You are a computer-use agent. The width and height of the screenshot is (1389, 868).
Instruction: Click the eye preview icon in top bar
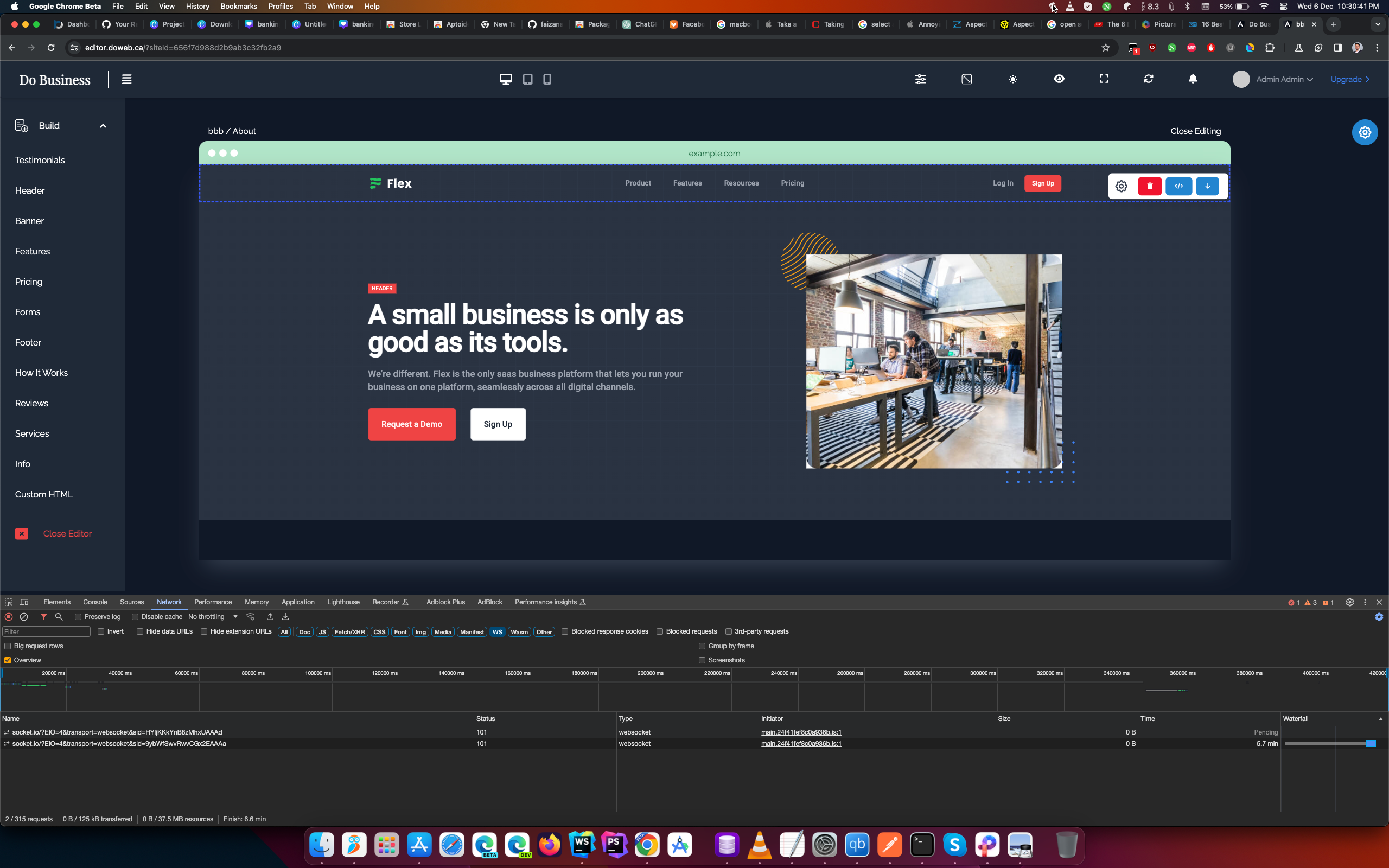point(1059,79)
